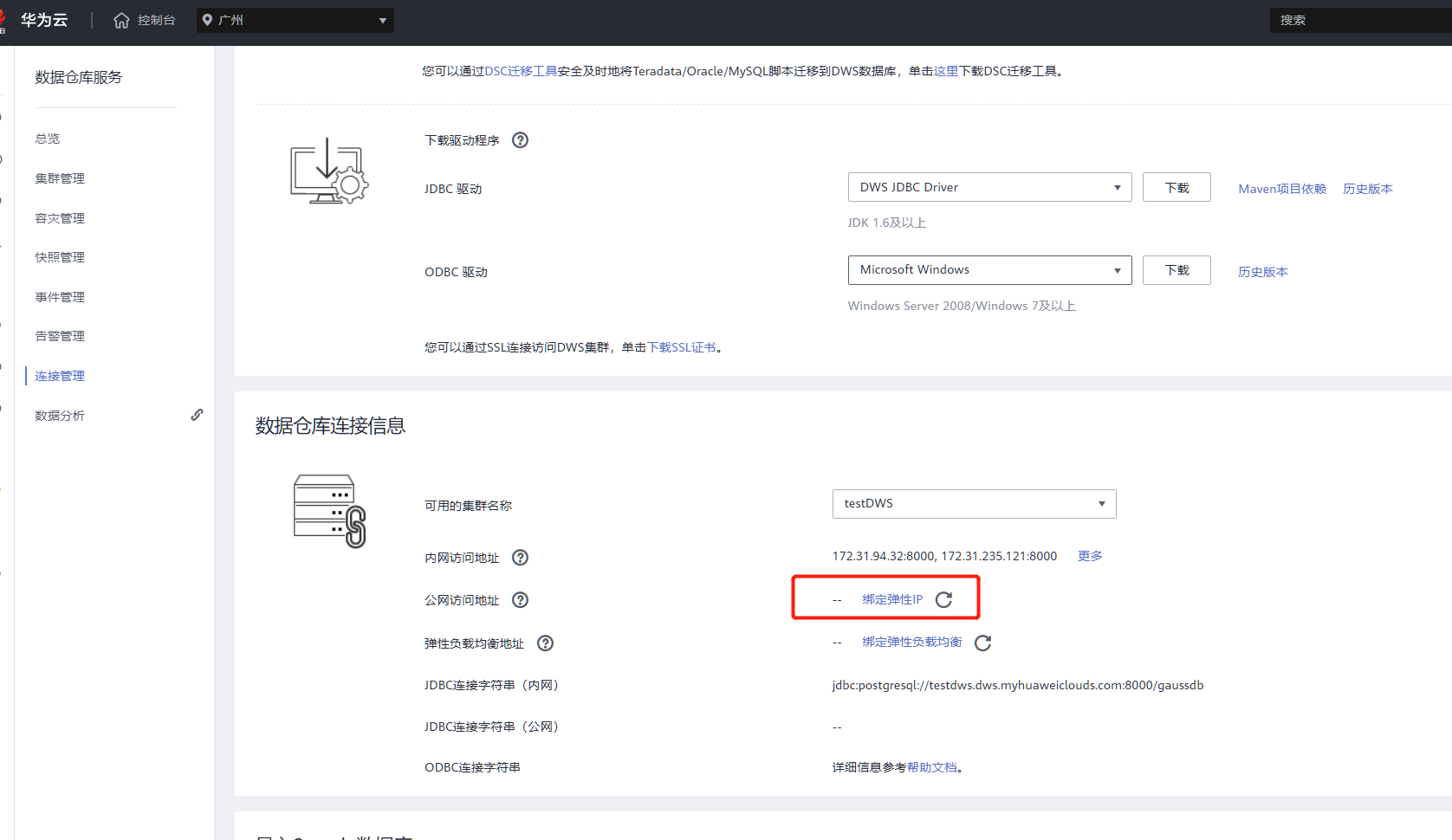Click the 可用的集群名称 label
1452x840 pixels.
pyautogui.click(x=469, y=506)
